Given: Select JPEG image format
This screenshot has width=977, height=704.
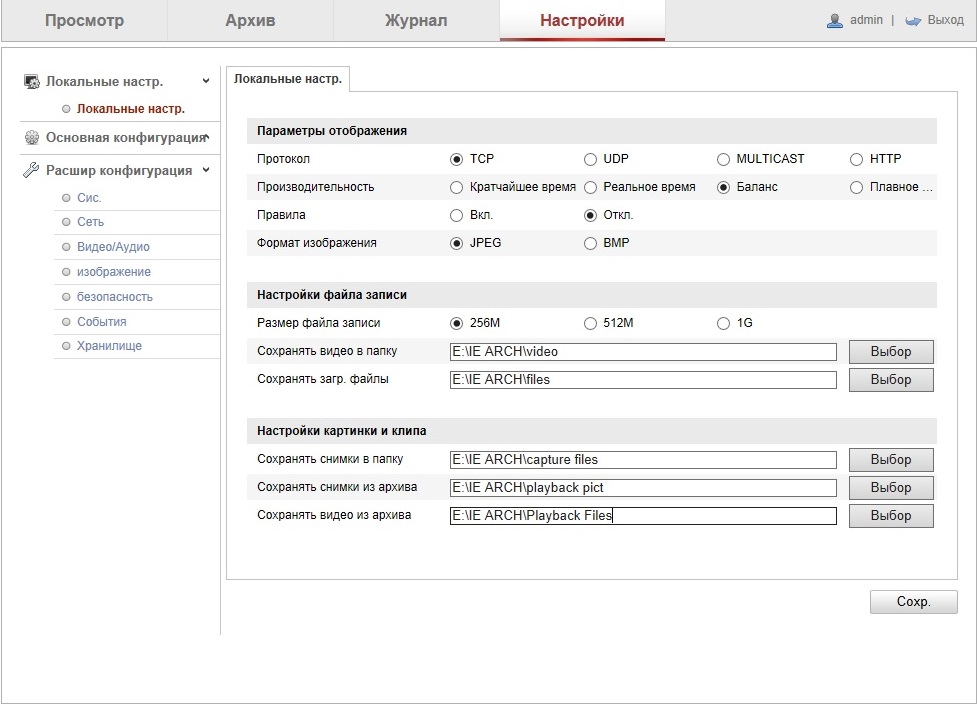Looking at the screenshot, I should click(456, 244).
